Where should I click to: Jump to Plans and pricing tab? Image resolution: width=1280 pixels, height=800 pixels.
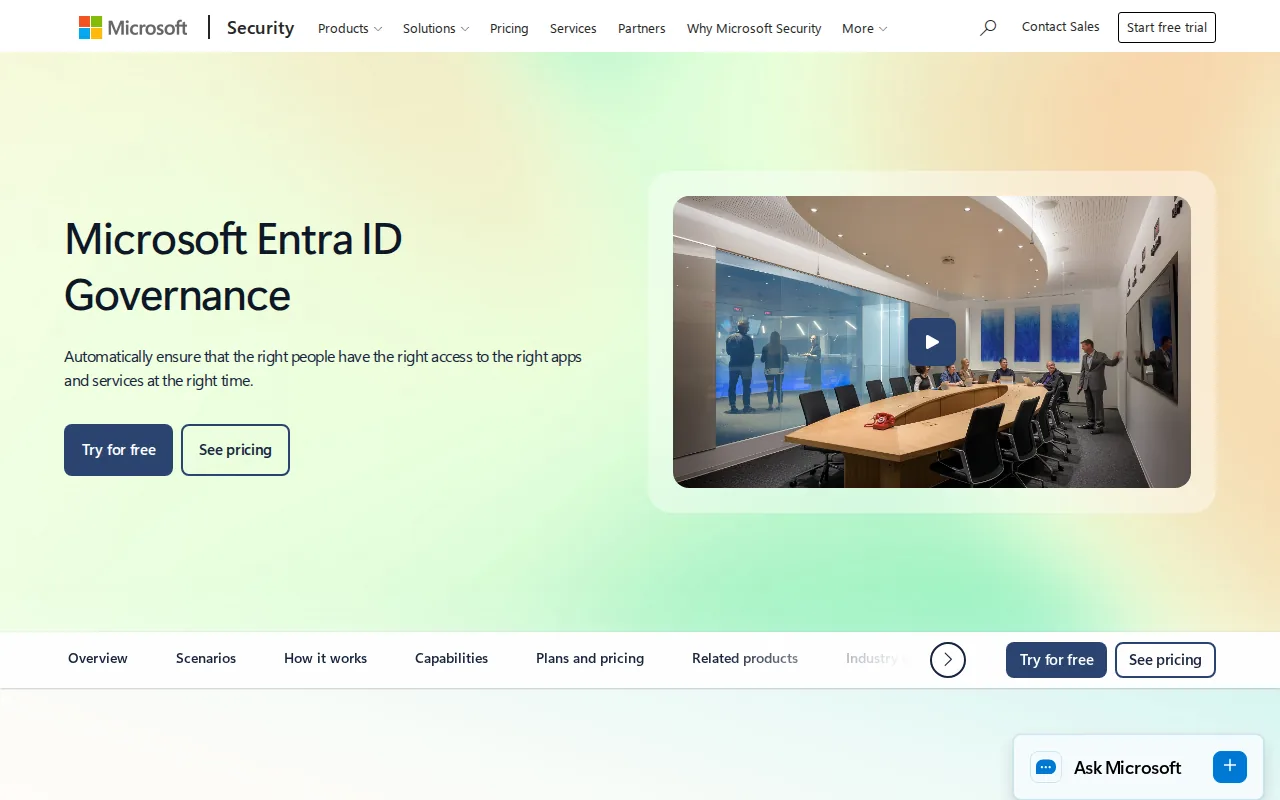coord(590,658)
